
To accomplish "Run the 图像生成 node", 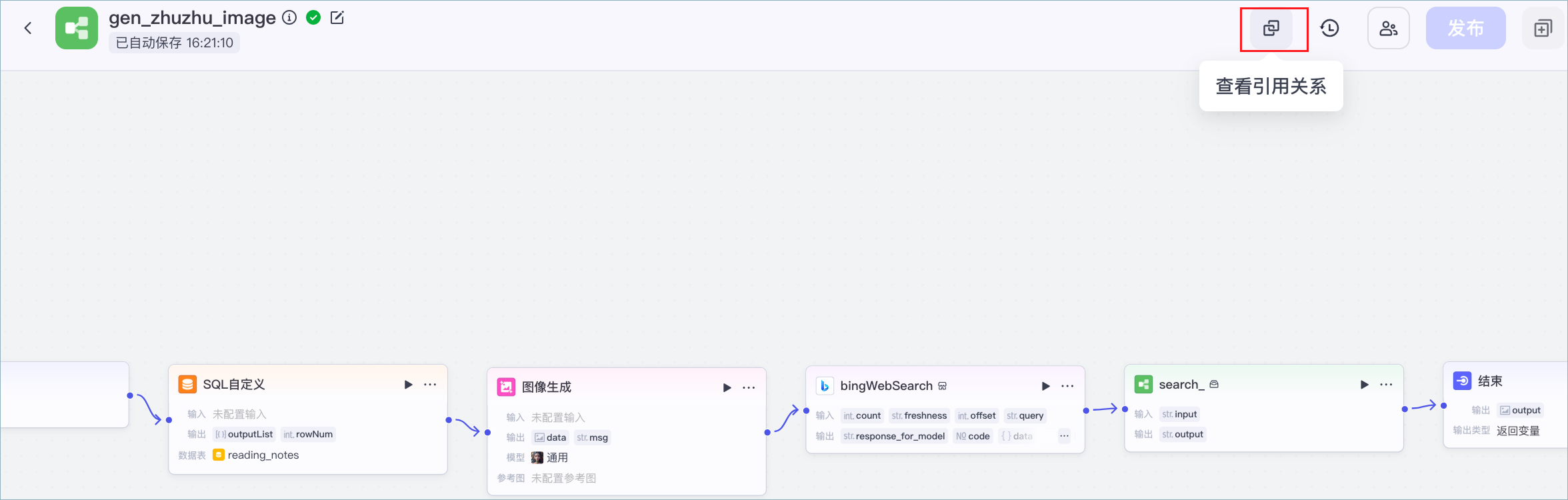I will (x=727, y=387).
